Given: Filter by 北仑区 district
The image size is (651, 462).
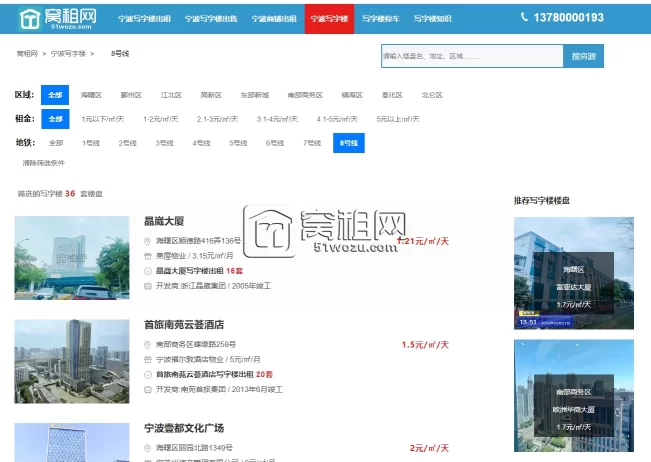Looking at the screenshot, I should 432,95.
